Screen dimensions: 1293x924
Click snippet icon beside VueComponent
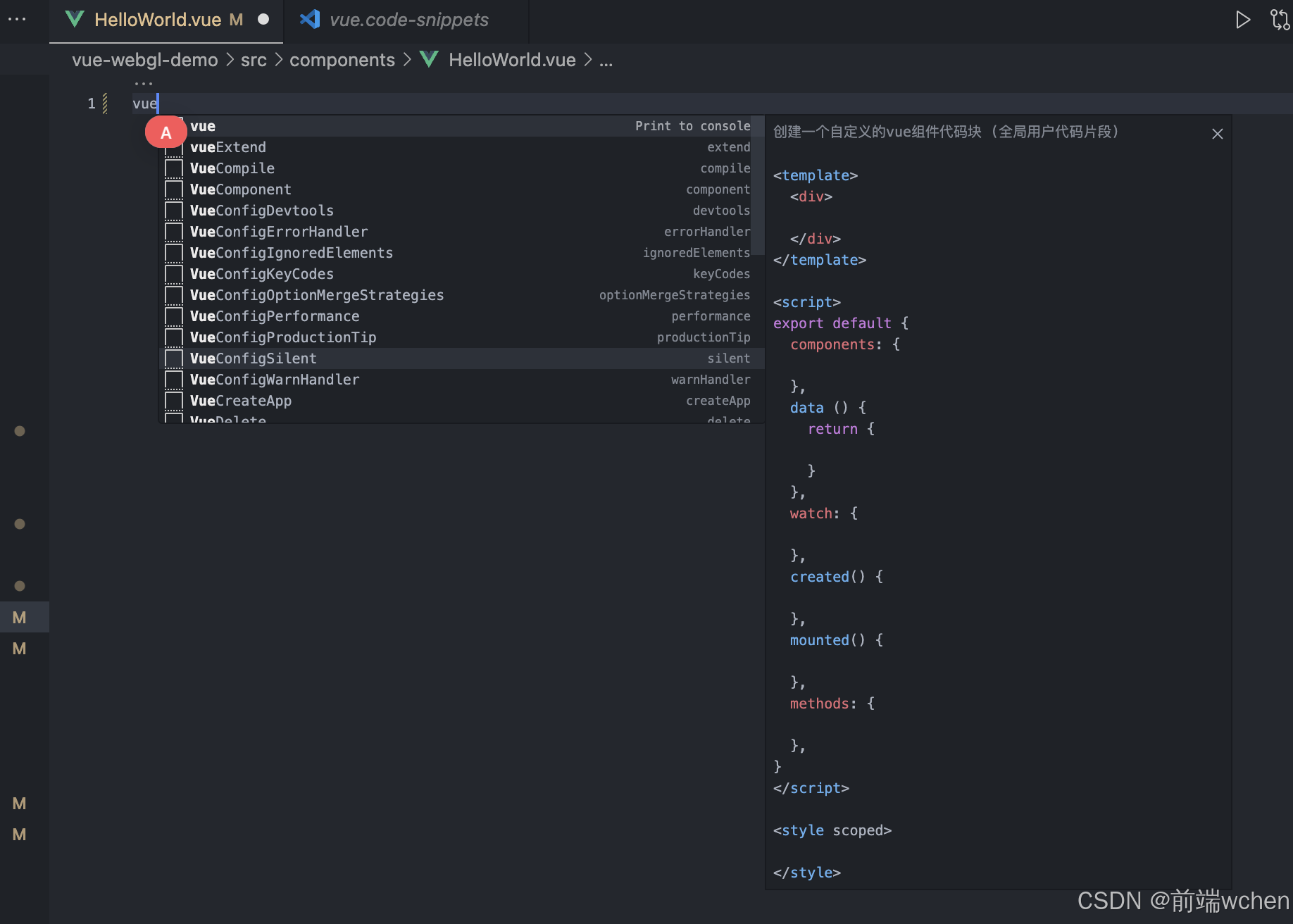[174, 189]
